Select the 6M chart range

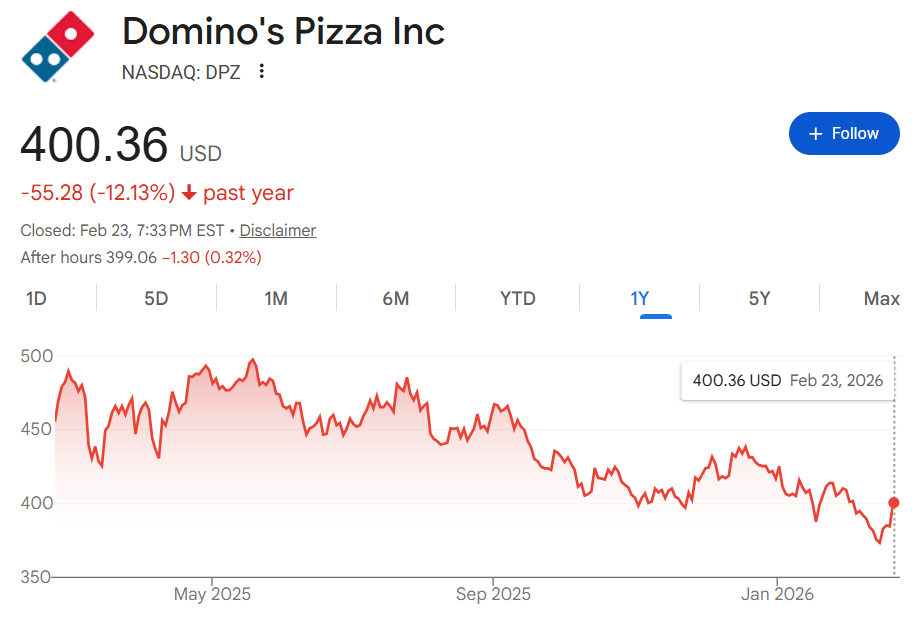pyautogui.click(x=396, y=298)
